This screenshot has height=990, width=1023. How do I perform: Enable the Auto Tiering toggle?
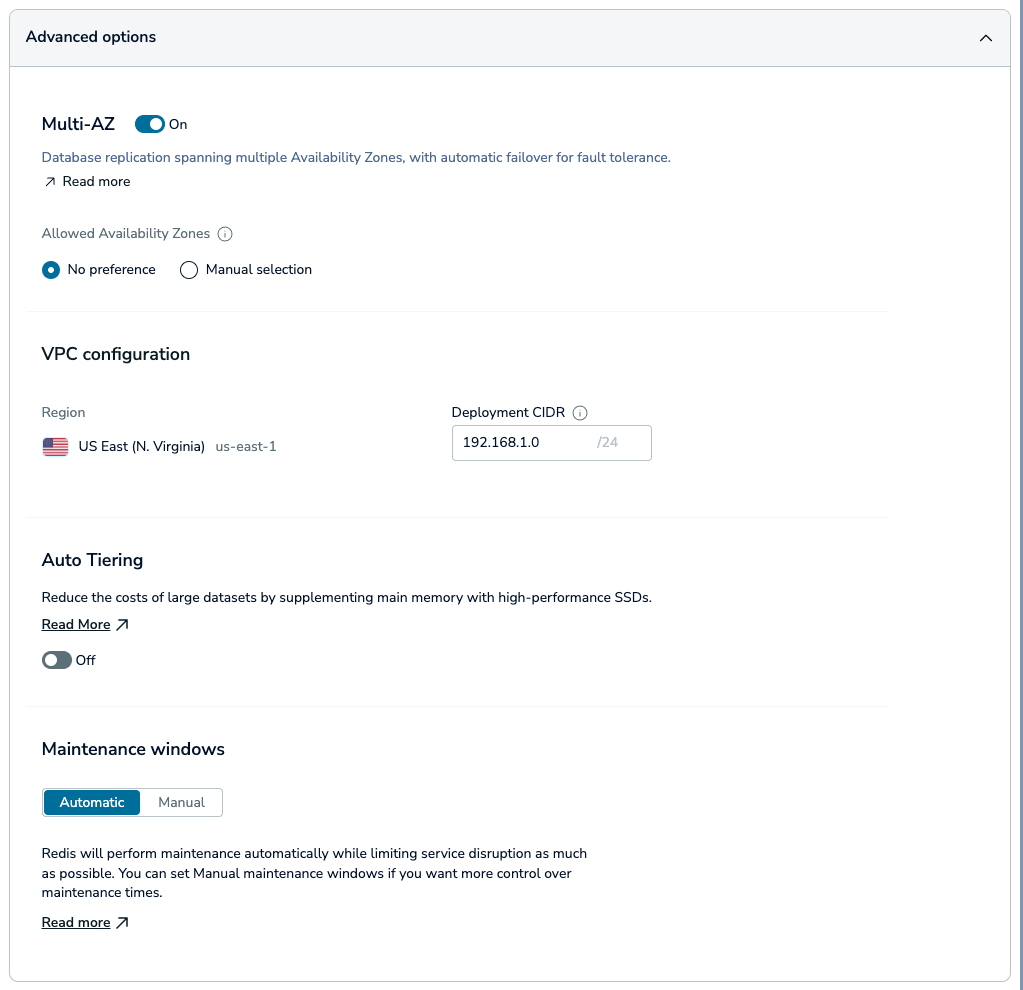point(57,660)
